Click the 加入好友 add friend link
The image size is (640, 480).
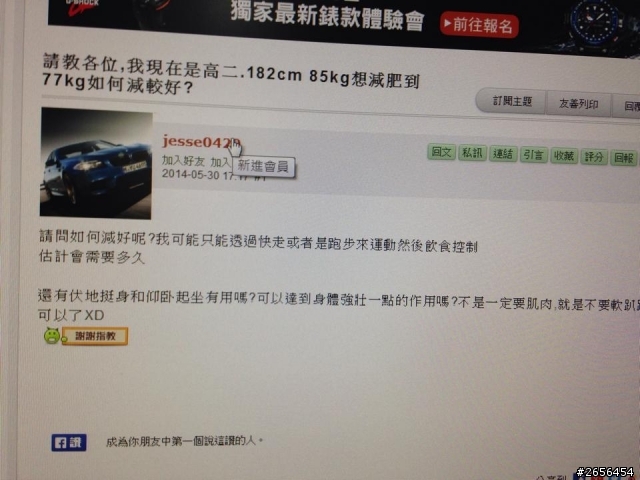[x=183, y=160]
